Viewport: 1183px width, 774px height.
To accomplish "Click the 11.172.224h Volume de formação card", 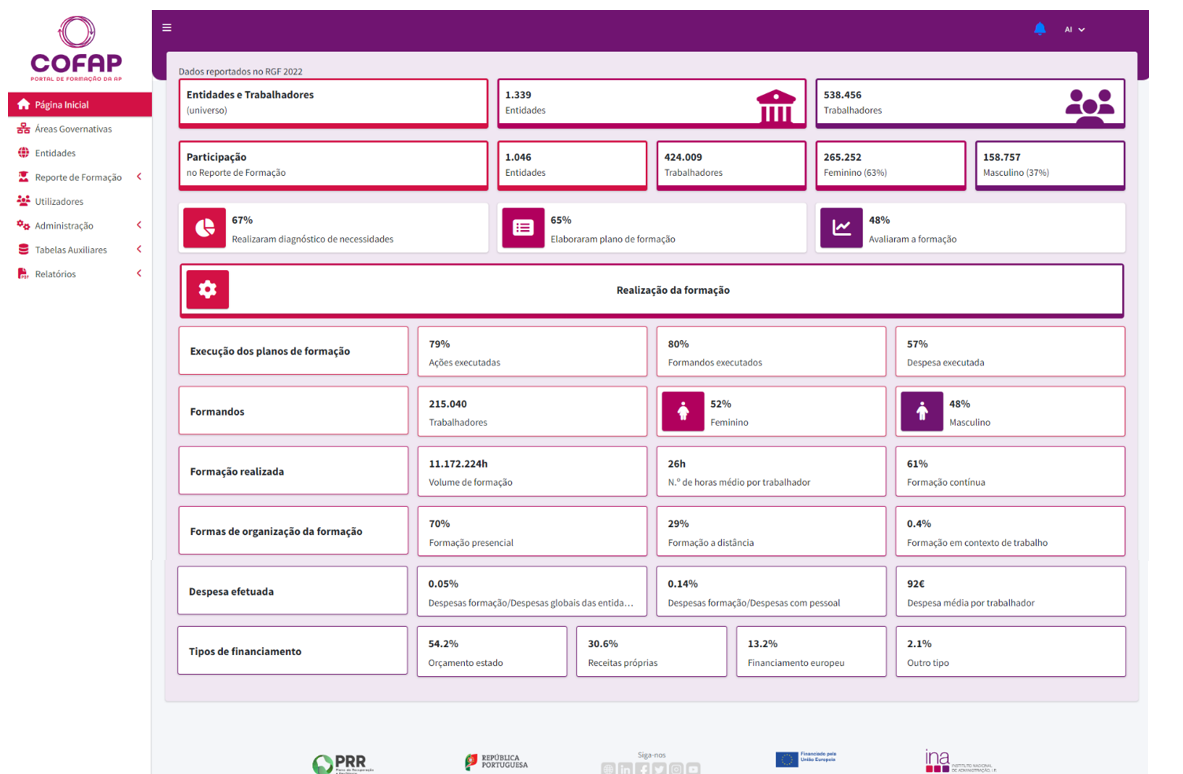I will [x=533, y=471].
